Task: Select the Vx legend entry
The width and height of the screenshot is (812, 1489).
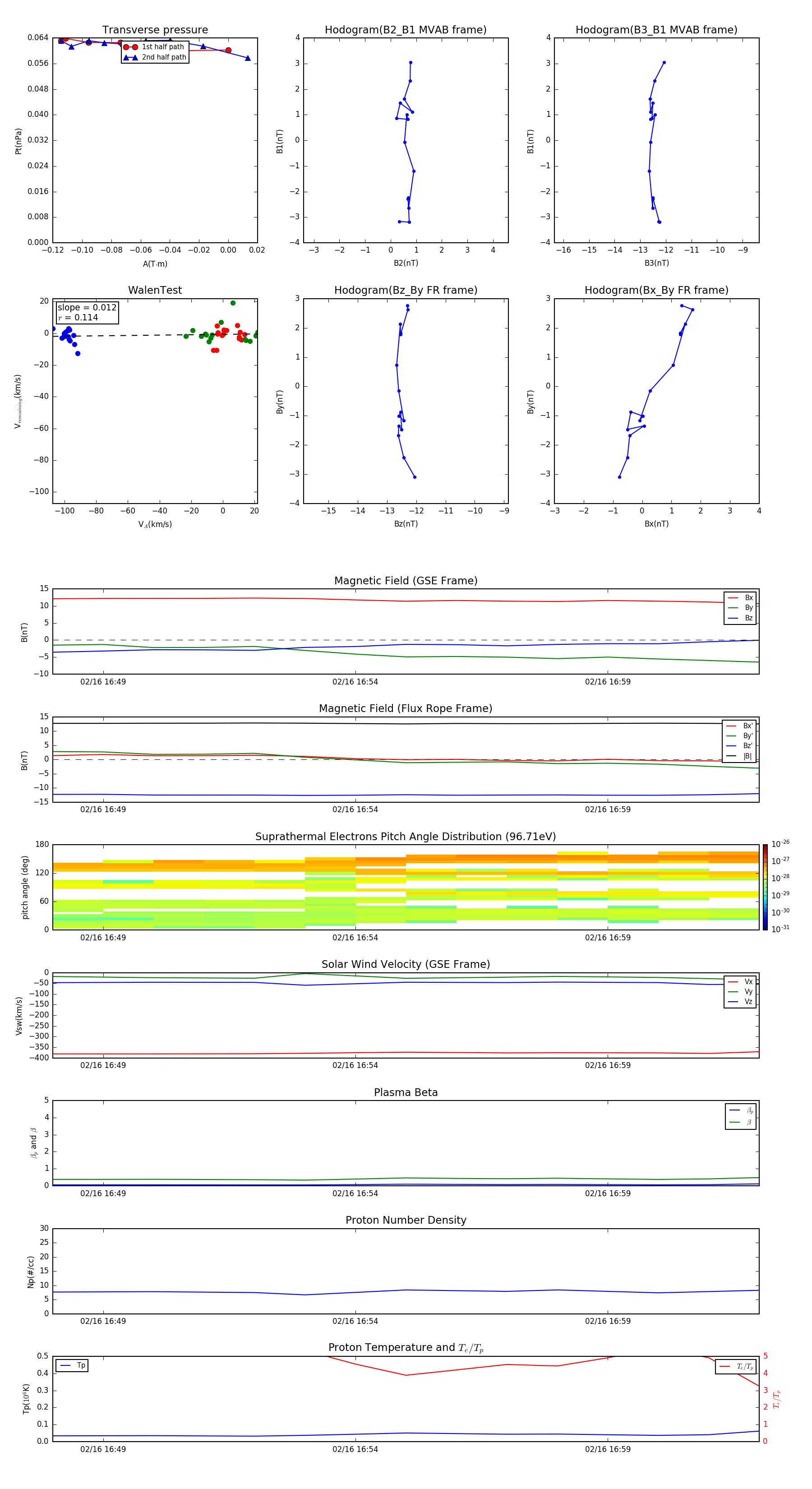Action: point(740,981)
